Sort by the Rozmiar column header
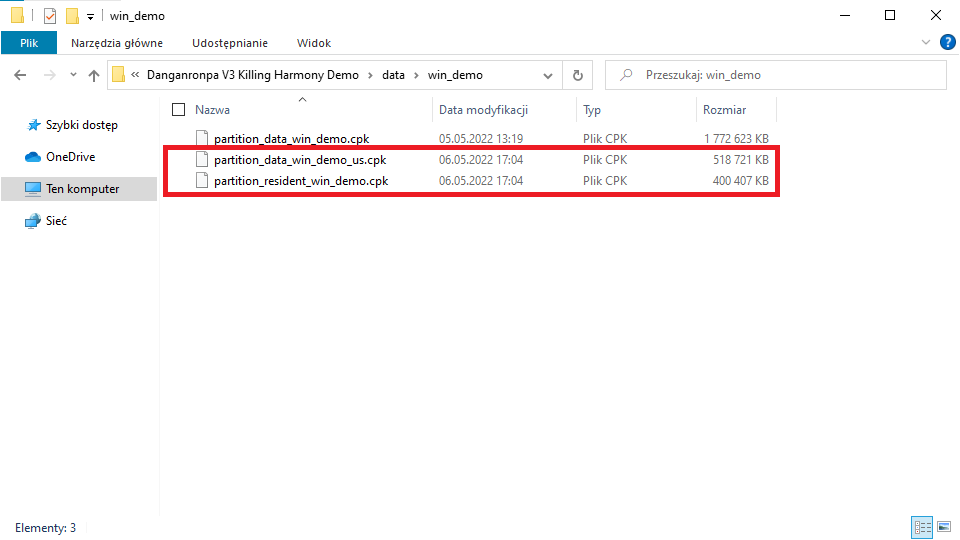This screenshot has width=960, height=540. (x=724, y=110)
